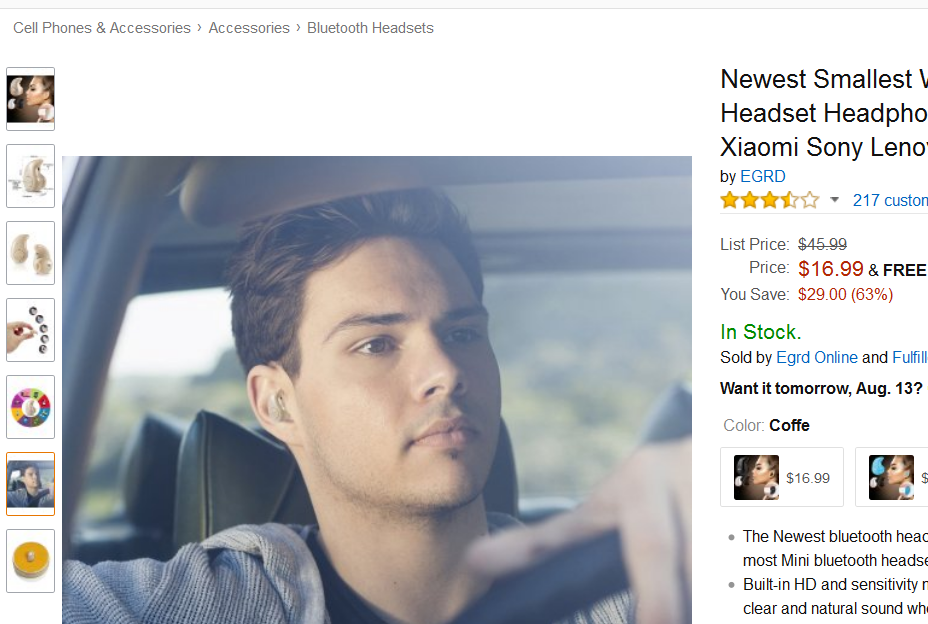Select the colorful feature wheel thumbnail
Screen dimensions: 928x624
[31, 407]
